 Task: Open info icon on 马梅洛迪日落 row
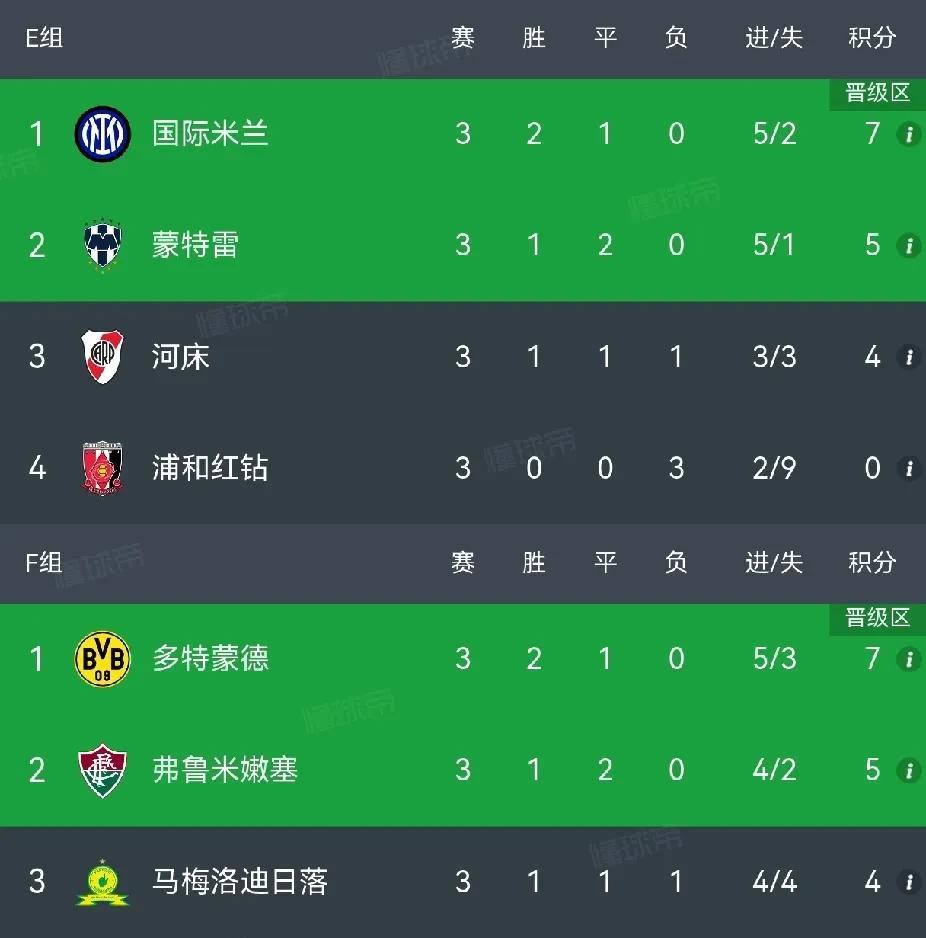pyautogui.click(x=909, y=882)
